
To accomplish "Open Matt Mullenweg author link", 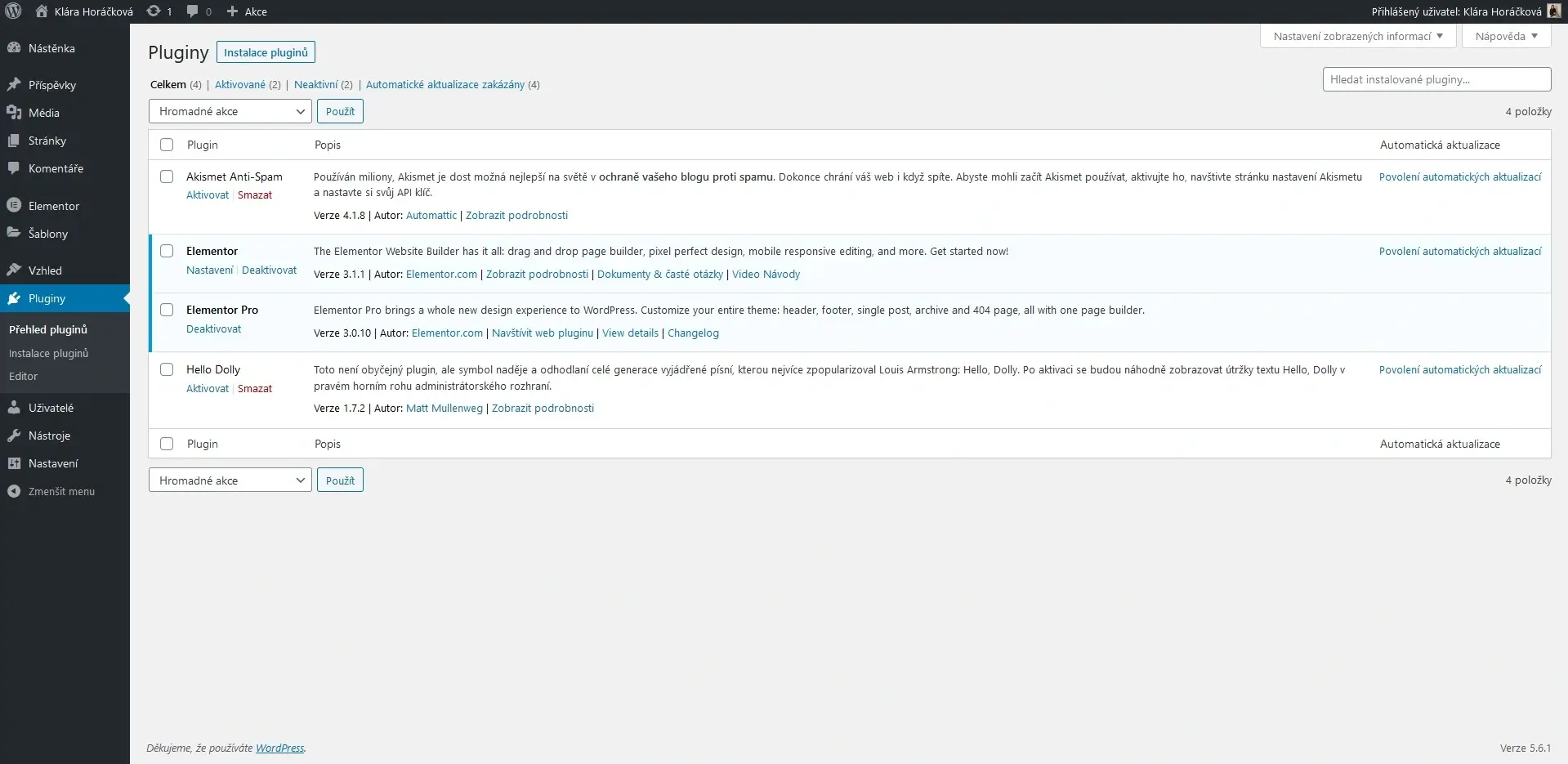I will (x=444, y=408).
